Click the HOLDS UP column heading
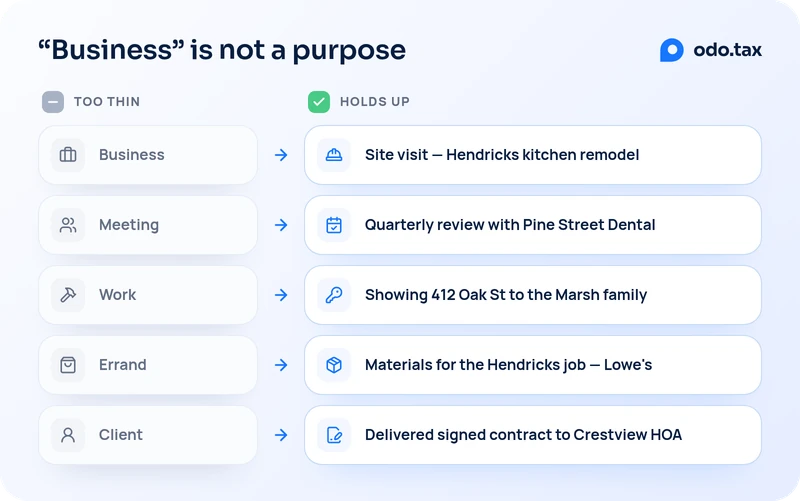 pos(375,102)
